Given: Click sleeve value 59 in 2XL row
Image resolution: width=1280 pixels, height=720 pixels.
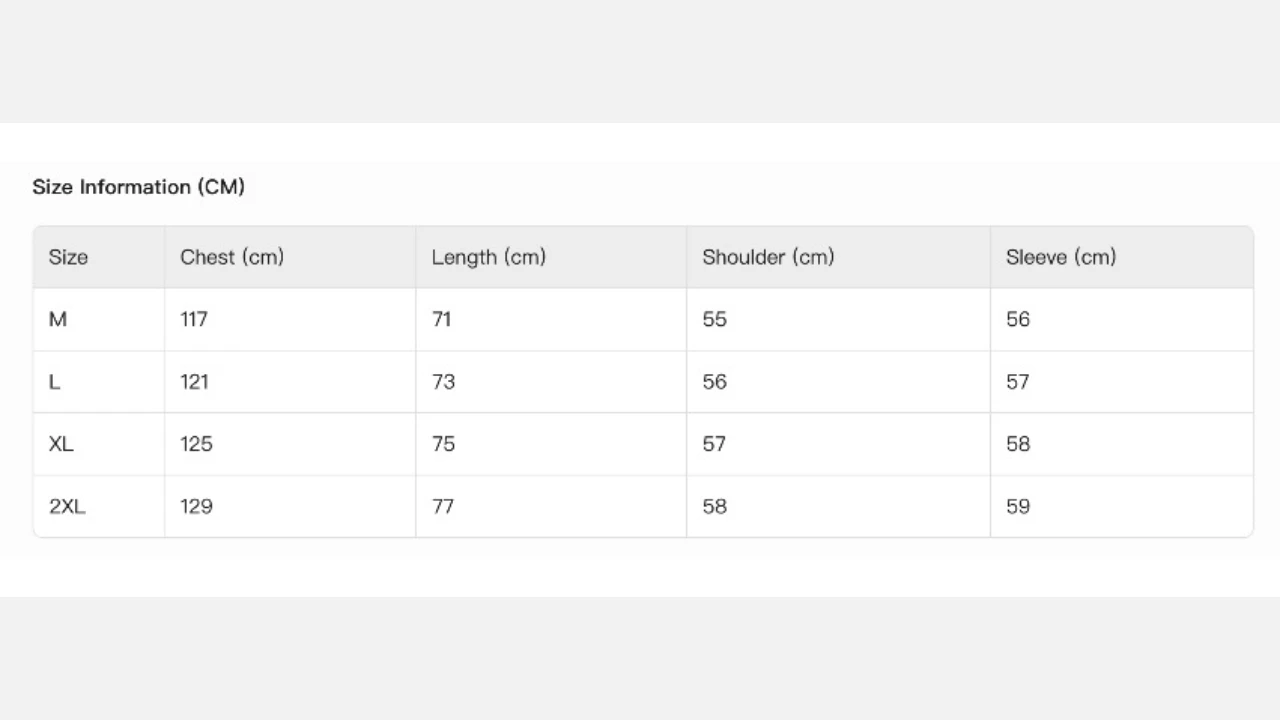Looking at the screenshot, I should tap(1018, 506).
